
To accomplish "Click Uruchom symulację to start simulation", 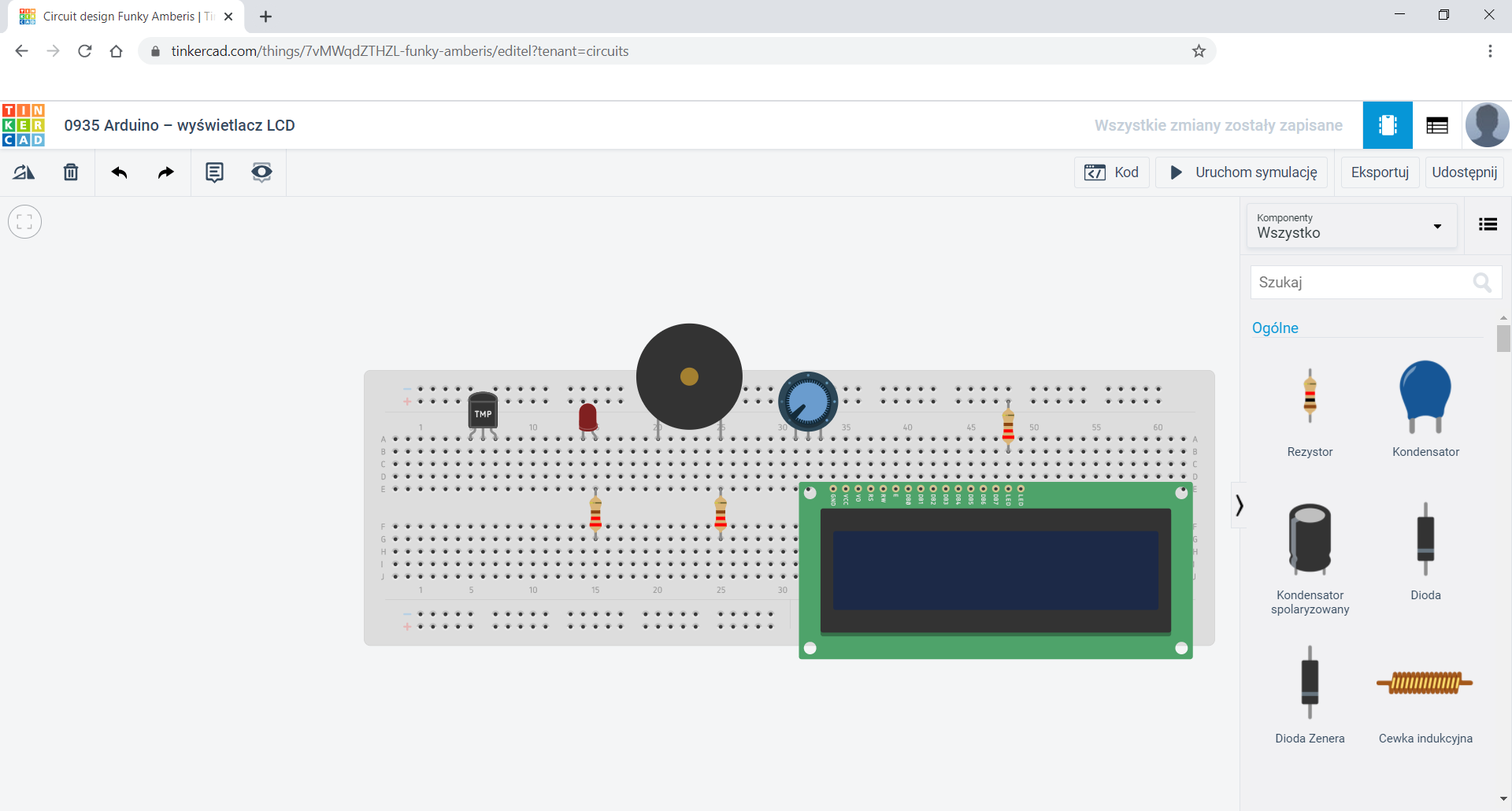I will tap(1242, 172).
